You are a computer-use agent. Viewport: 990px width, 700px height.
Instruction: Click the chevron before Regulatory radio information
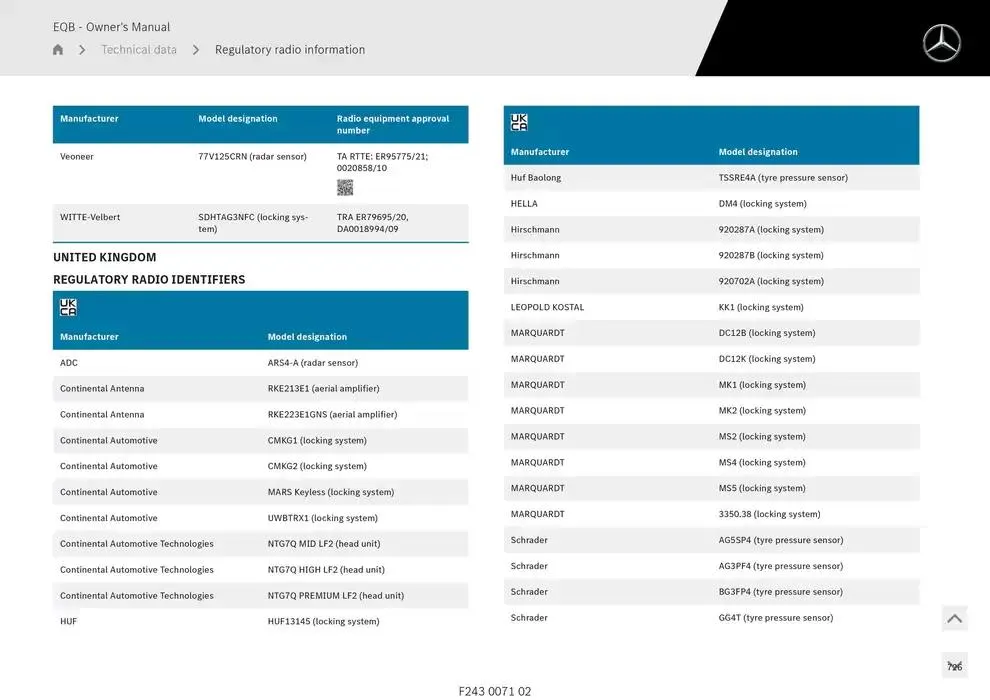pos(196,50)
